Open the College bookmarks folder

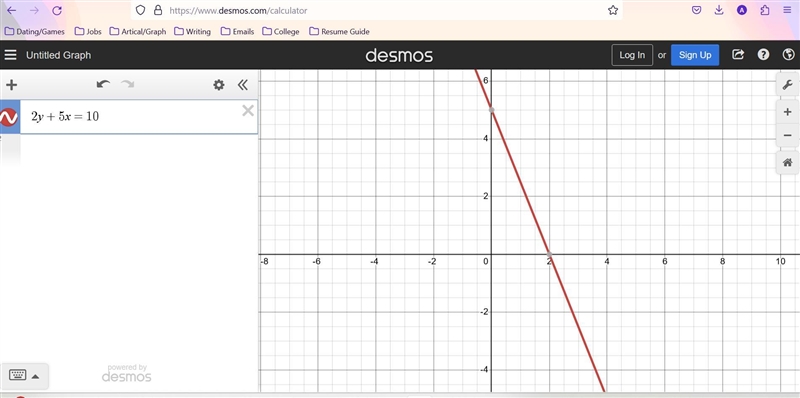point(281,31)
